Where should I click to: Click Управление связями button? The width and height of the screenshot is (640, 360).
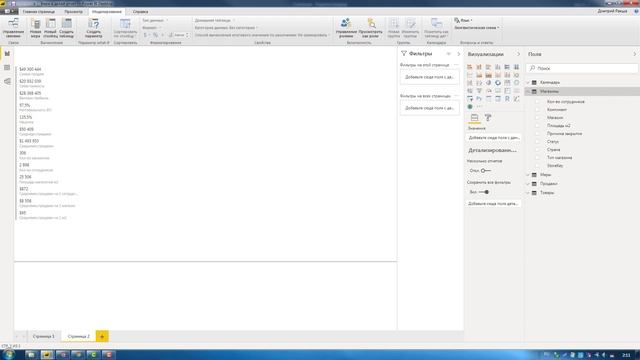(x=13, y=28)
